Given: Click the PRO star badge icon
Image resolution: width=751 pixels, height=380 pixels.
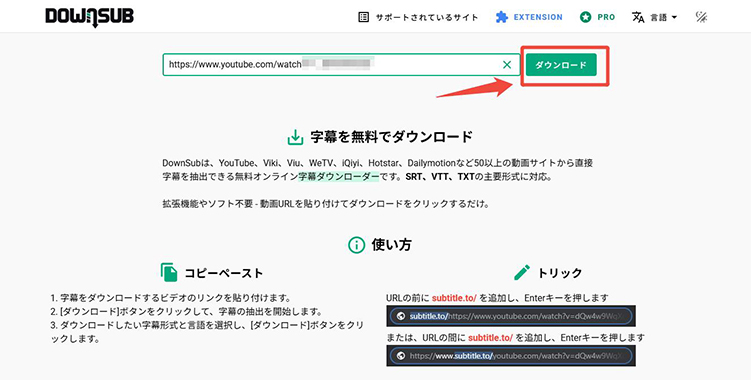Looking at the screenshot, I should (585, 17).
